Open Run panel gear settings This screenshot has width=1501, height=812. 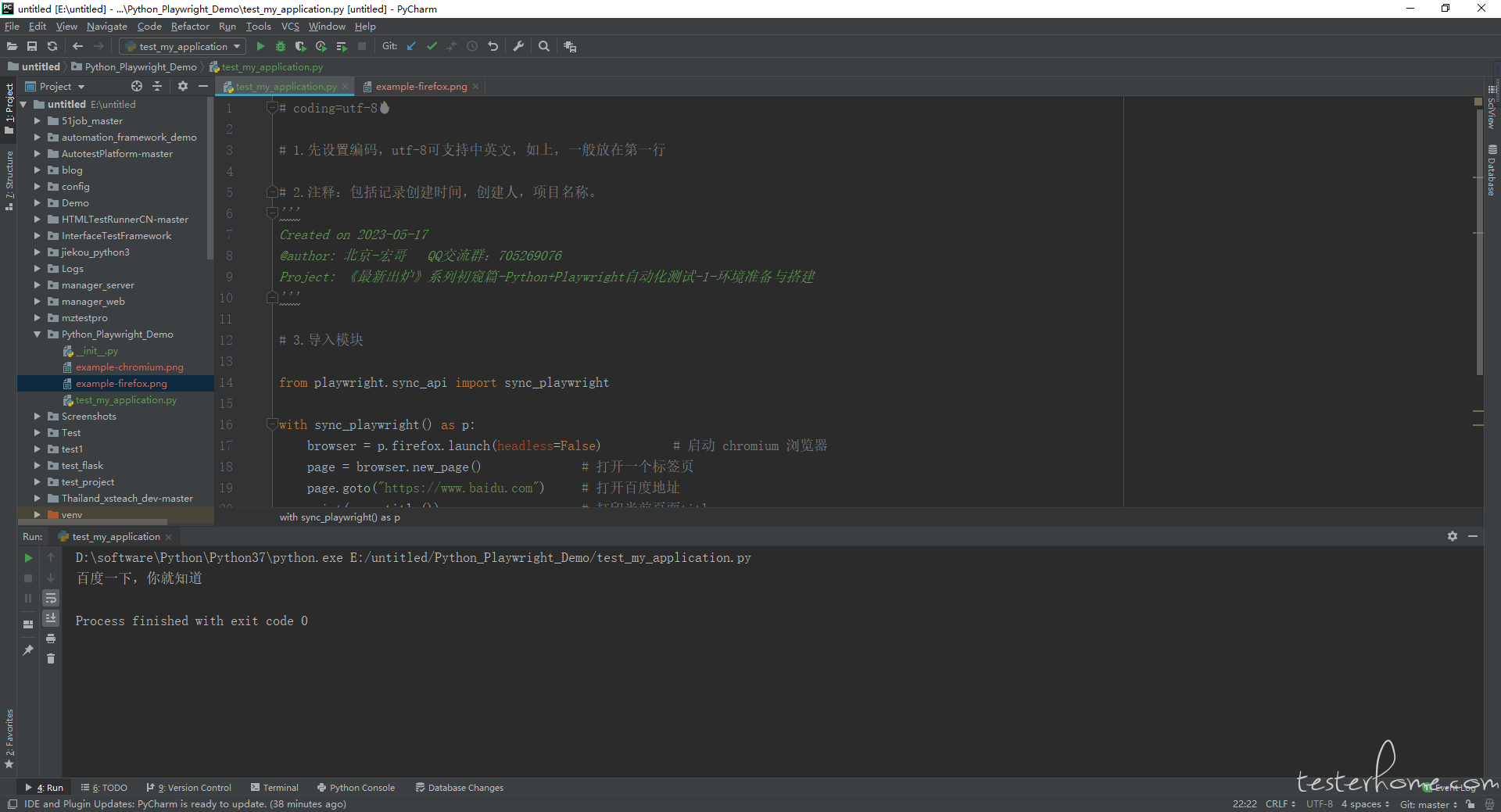(x=1452, y=537)
